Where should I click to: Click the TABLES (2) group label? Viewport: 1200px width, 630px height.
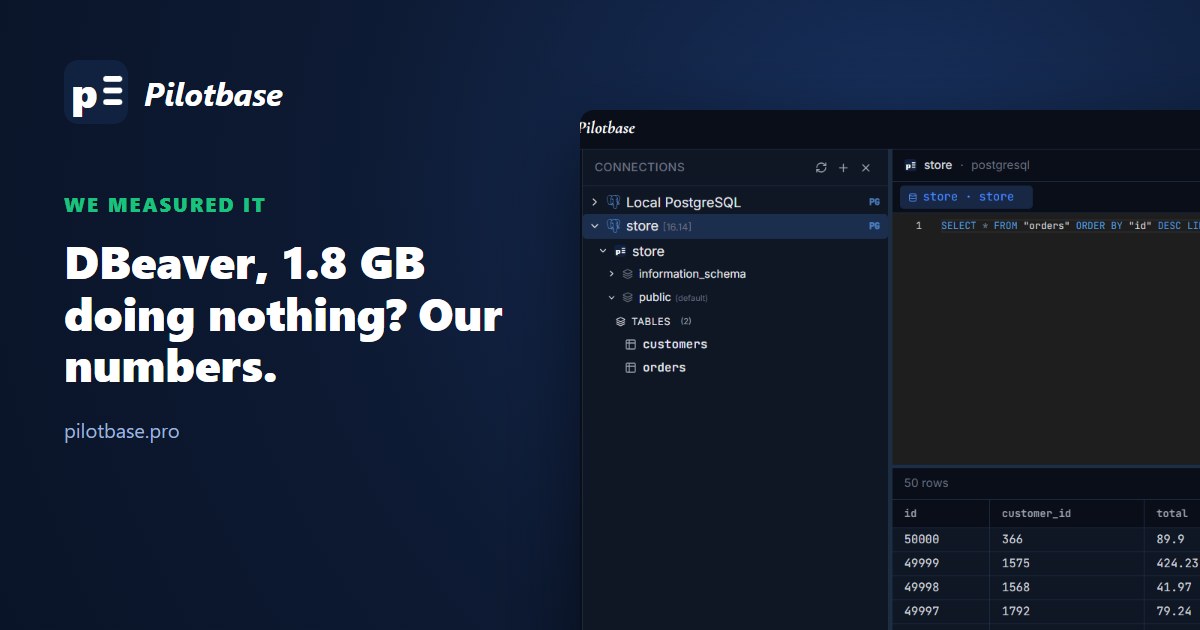661,321
